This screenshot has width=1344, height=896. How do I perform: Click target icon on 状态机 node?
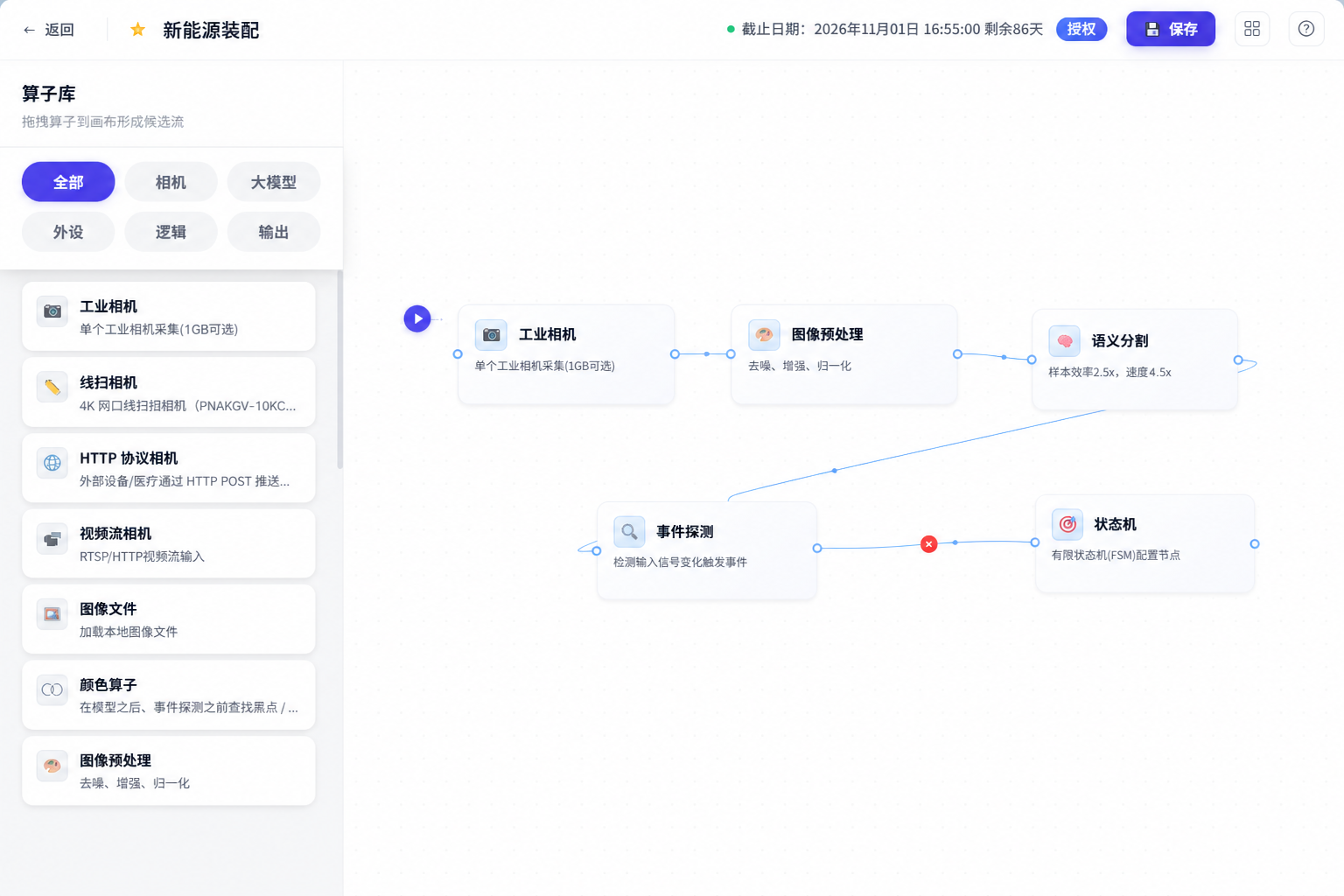1067,524
